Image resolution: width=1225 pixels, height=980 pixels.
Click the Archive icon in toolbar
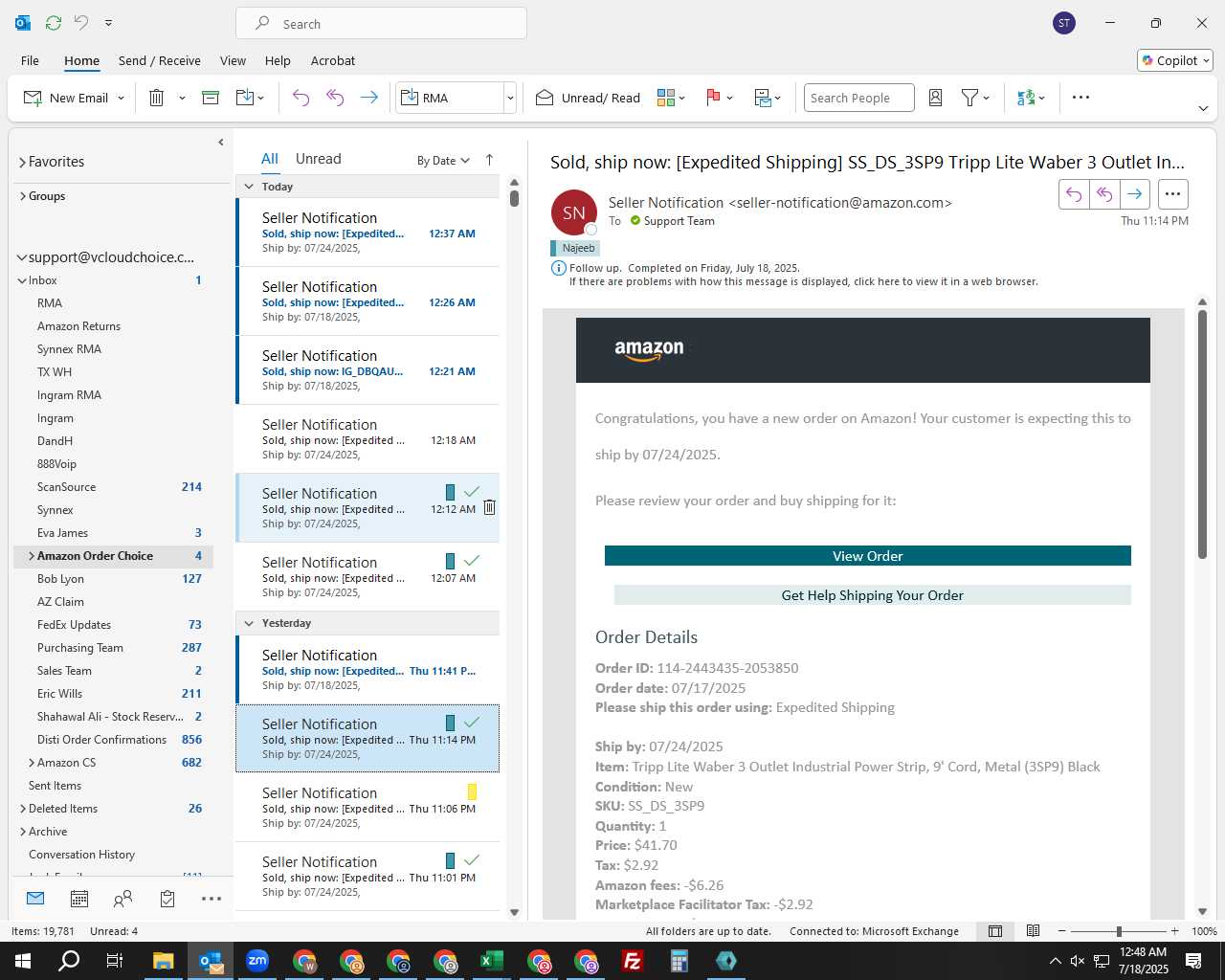[x=211, y=98]
